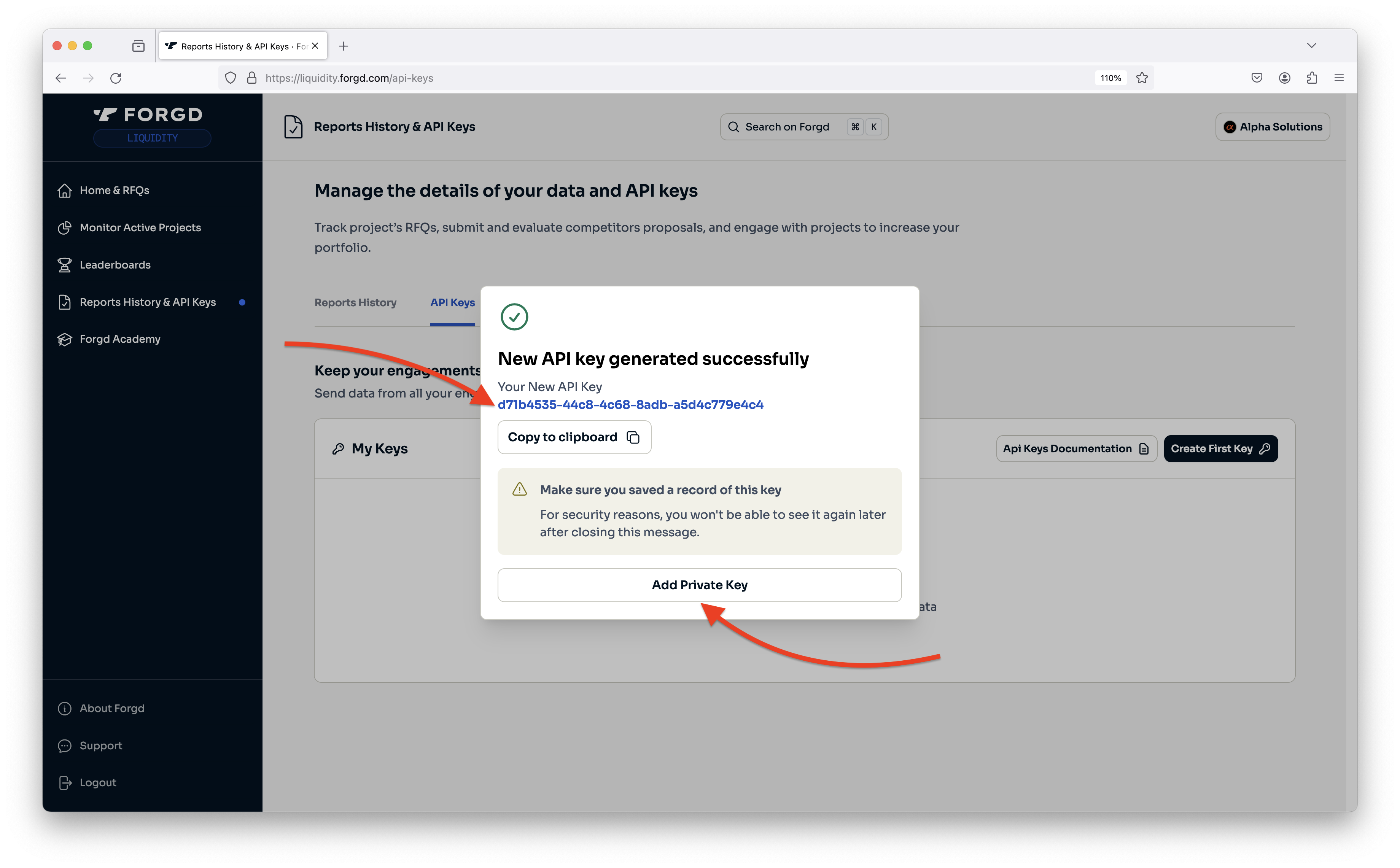This screenshot has height=868, width=1400.
Task: Click the Home & RFQs house icon
Action: [64, 191]
